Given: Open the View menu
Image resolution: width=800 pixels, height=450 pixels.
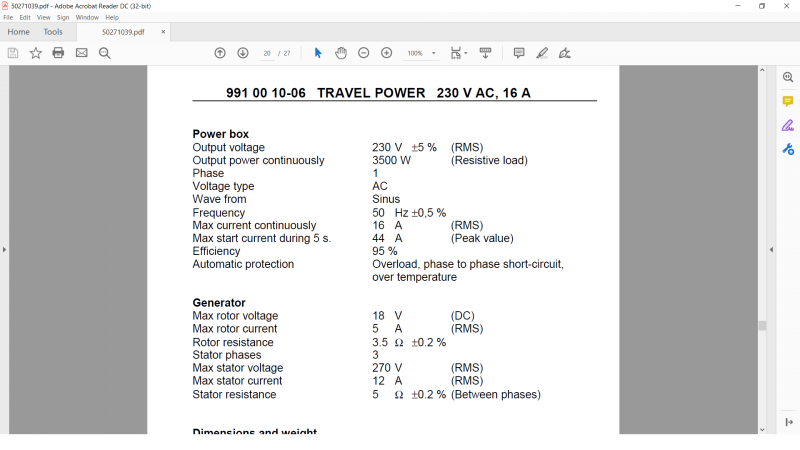Looking at the screenshot, I should (x=43, y=17).
